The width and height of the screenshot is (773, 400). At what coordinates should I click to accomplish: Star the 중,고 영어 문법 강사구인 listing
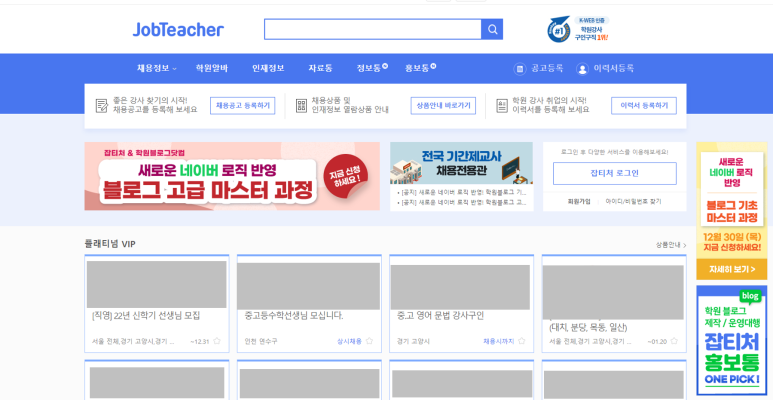click(x=521, y=341)
